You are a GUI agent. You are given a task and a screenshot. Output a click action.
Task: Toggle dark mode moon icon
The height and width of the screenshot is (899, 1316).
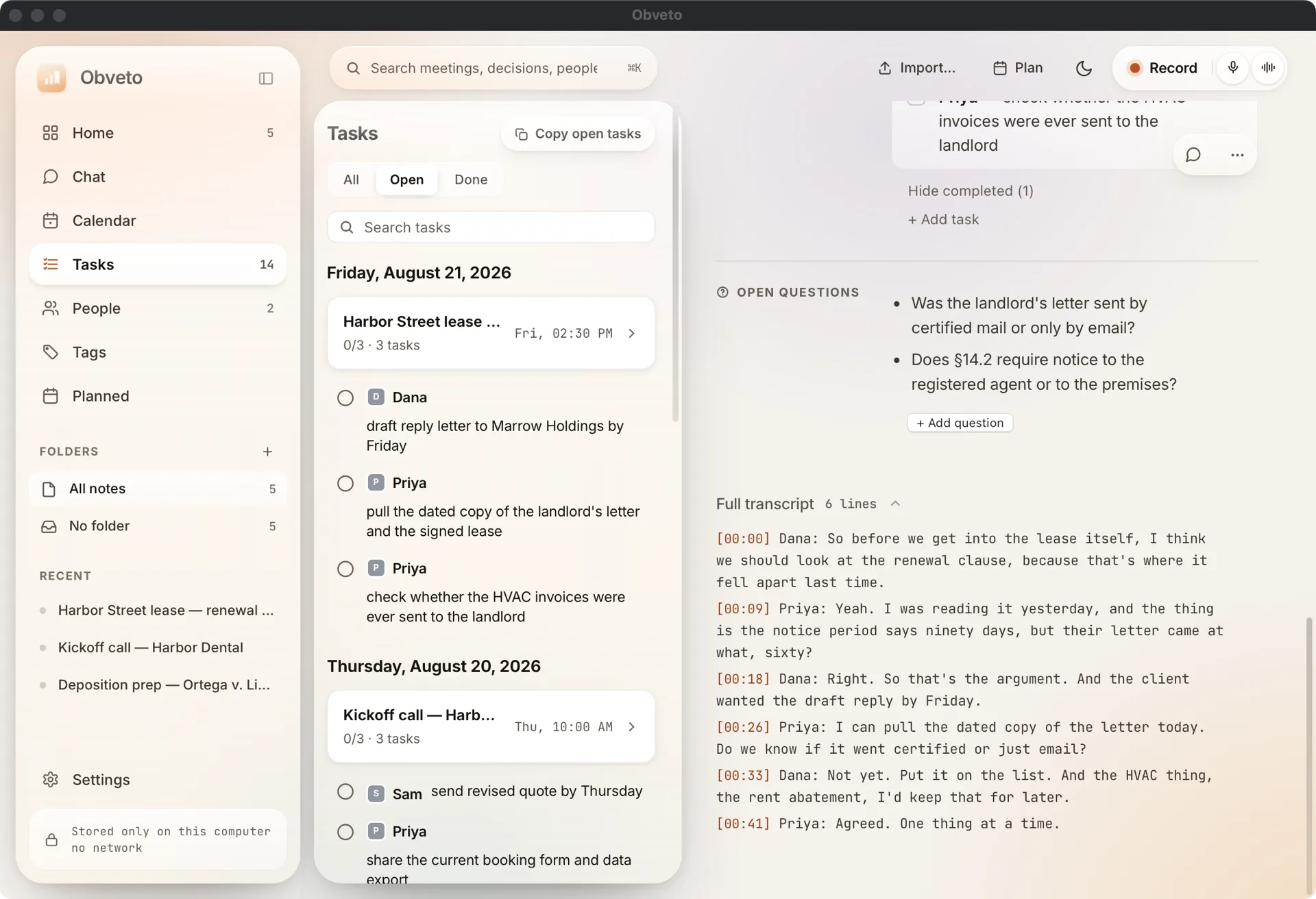1084,68
